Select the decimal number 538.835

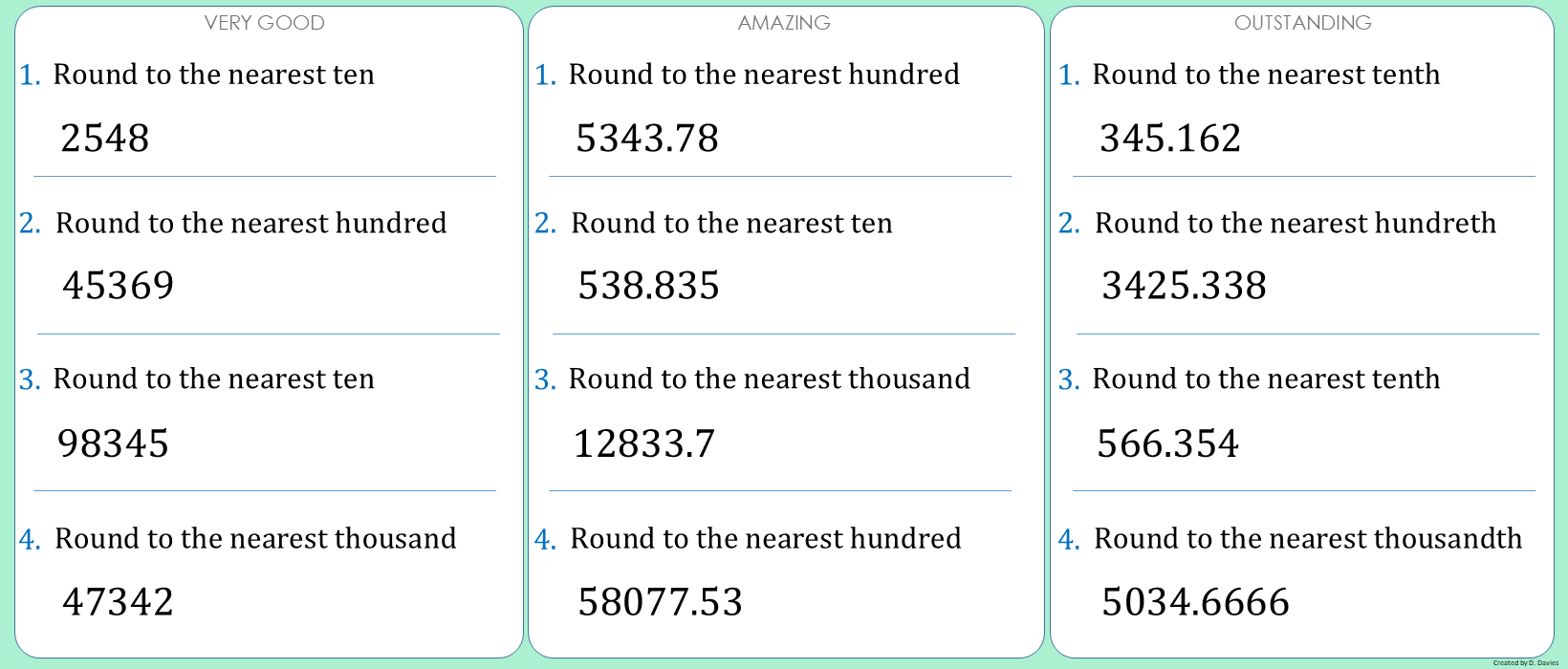[x=649, y=286]
